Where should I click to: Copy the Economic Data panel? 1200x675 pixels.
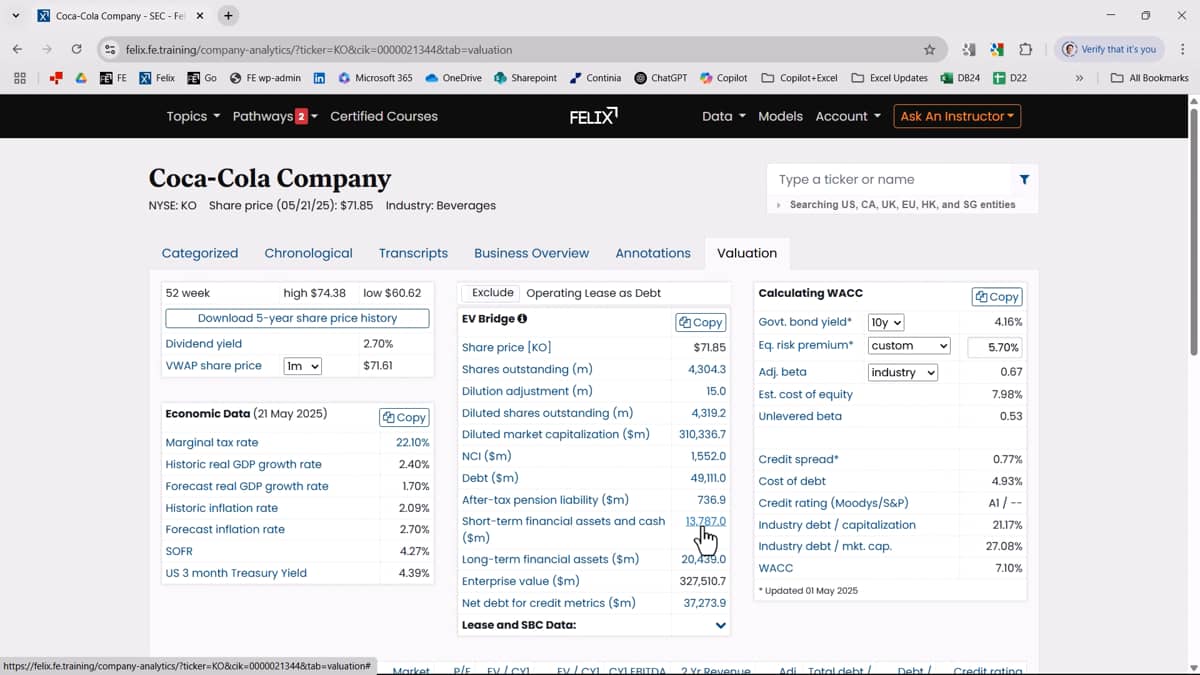point(404,417)
